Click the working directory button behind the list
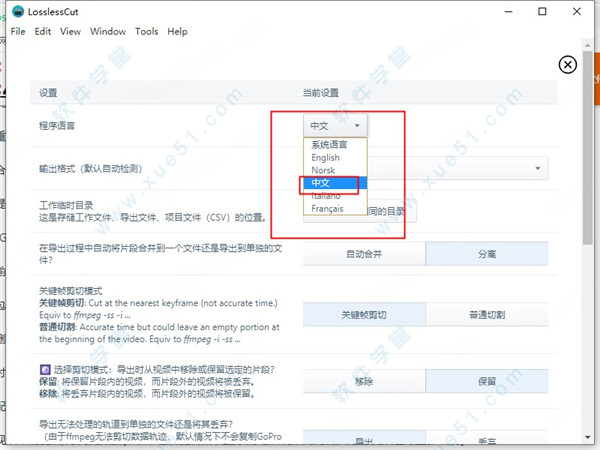The width and height of the screenshot is (600, 450). 392,211
